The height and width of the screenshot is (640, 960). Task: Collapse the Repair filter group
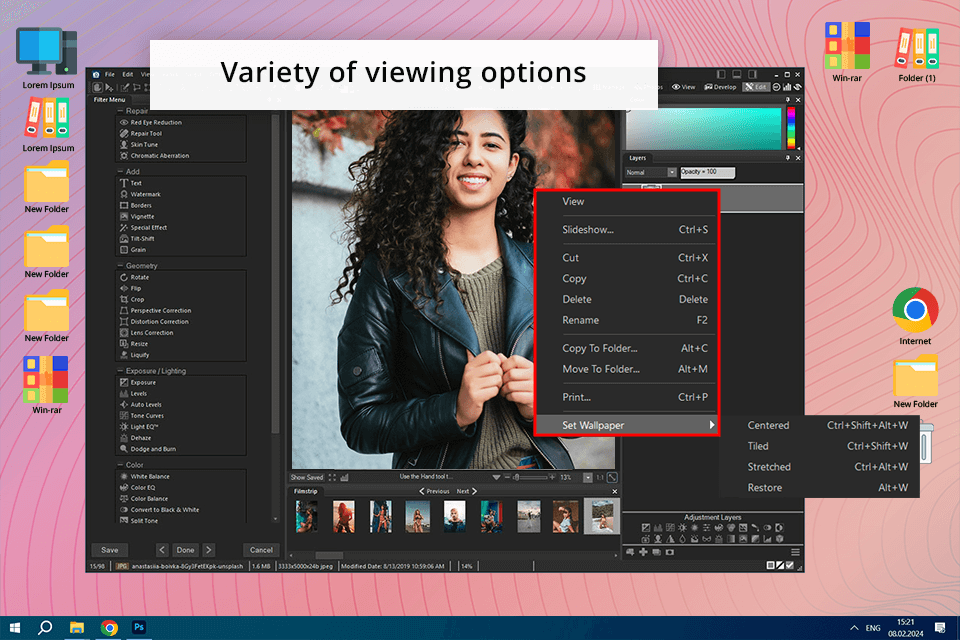click(120, 111)
